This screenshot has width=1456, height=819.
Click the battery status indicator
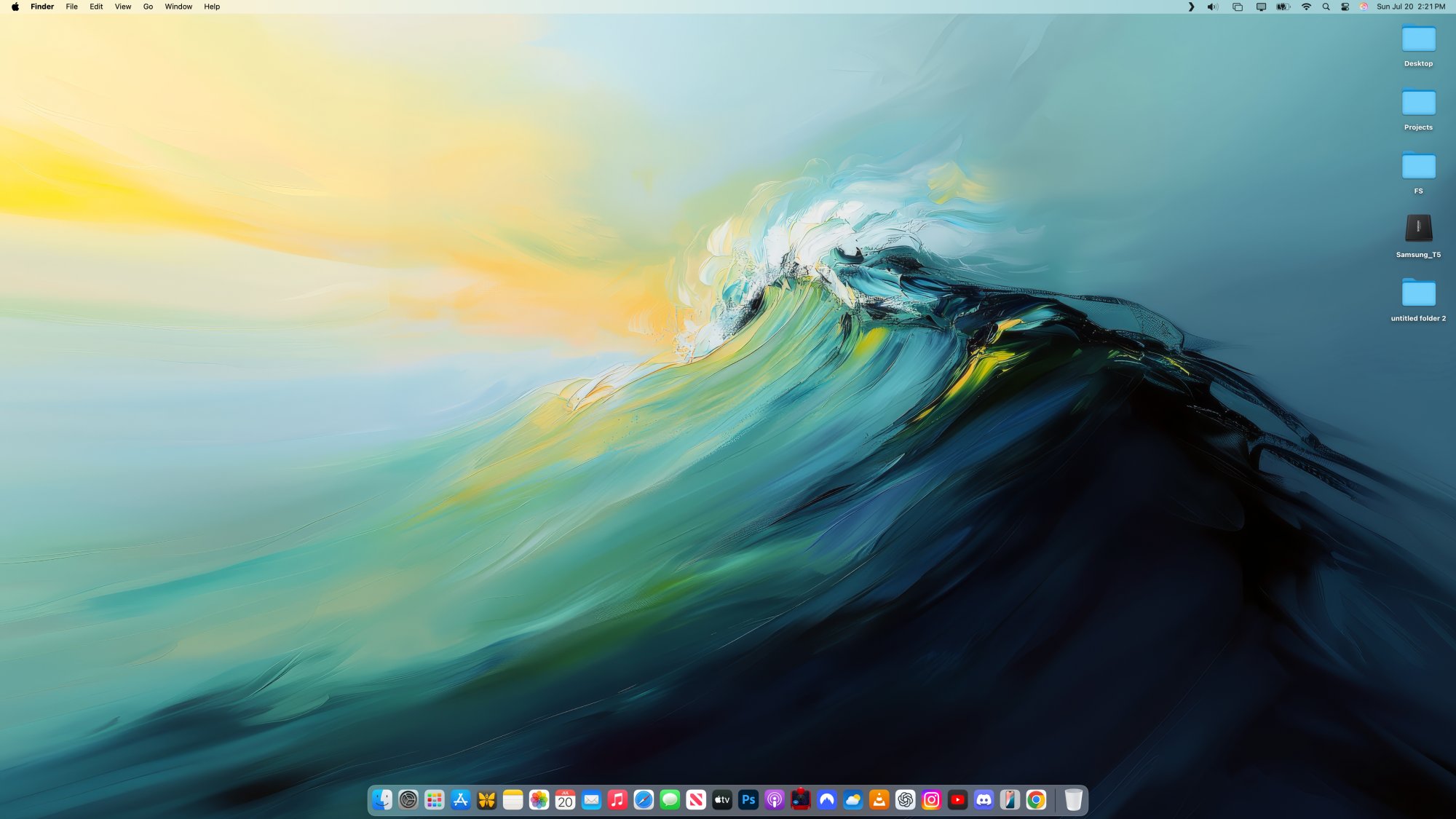pyautogui.click(x=1282, y=7)
